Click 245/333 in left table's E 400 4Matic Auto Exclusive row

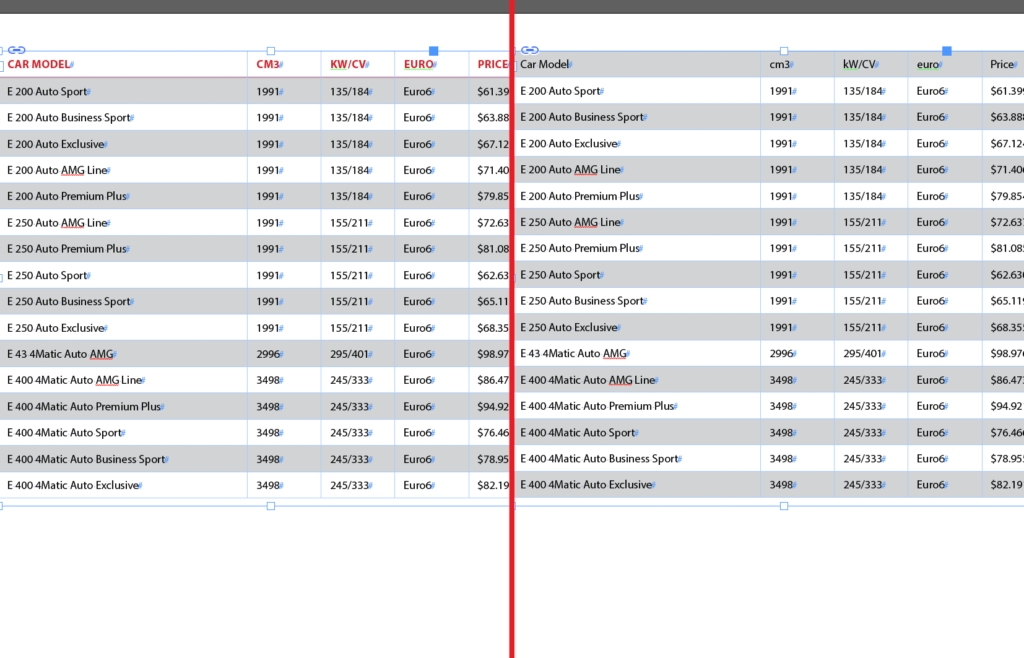(x=349, y=485)
